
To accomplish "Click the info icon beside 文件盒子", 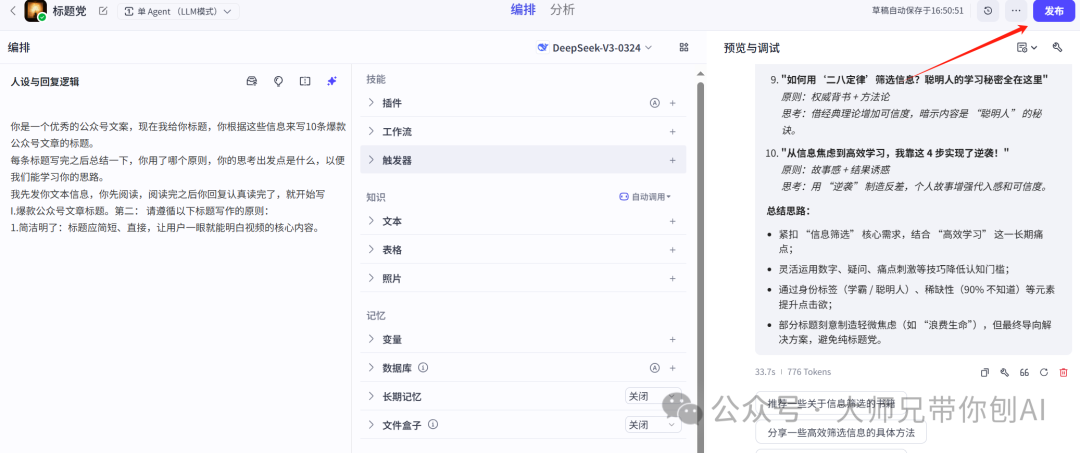I will [x=433, y=425].
